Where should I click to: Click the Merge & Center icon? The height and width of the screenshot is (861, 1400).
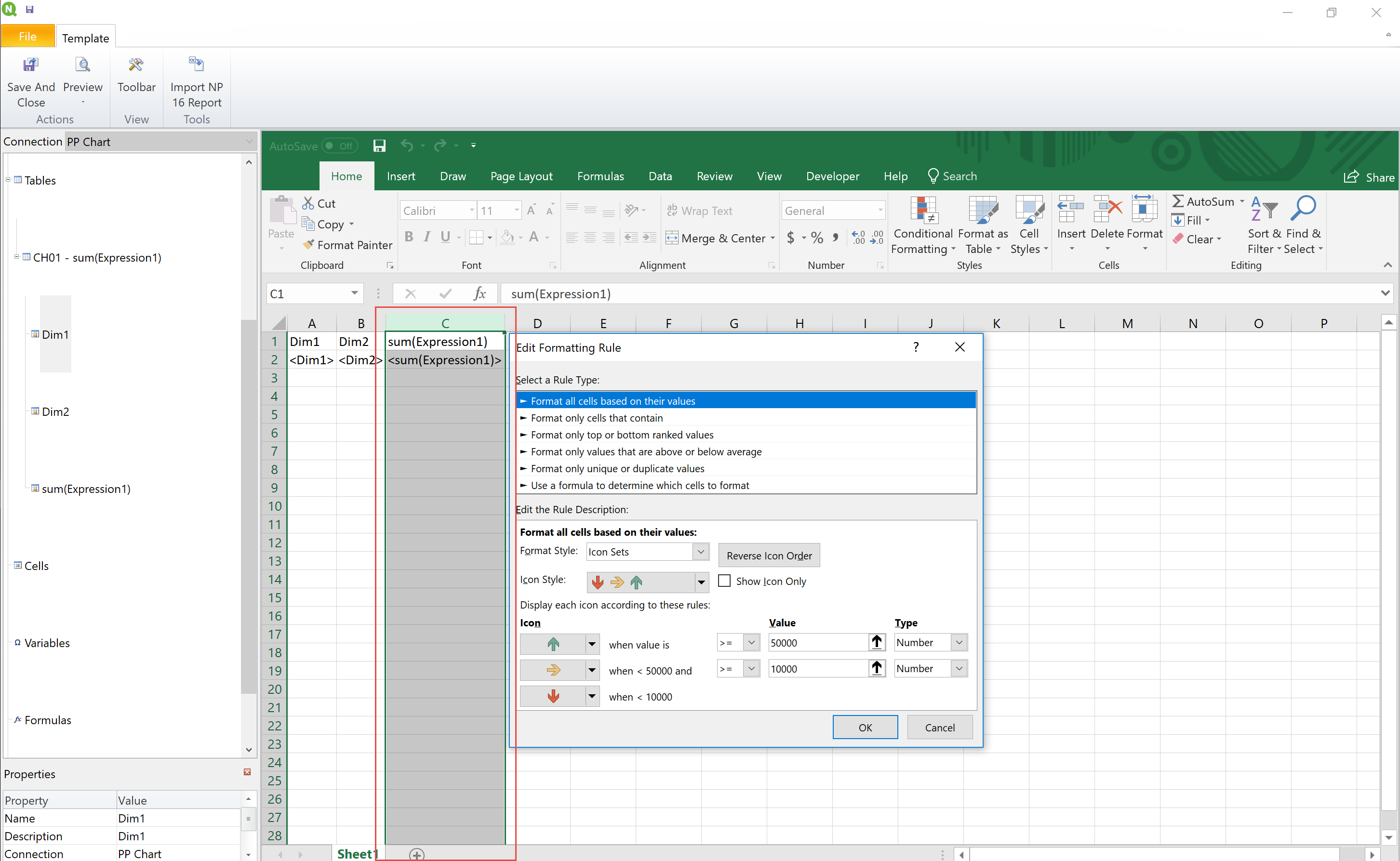pyautogui.click(x=672, y=238)
